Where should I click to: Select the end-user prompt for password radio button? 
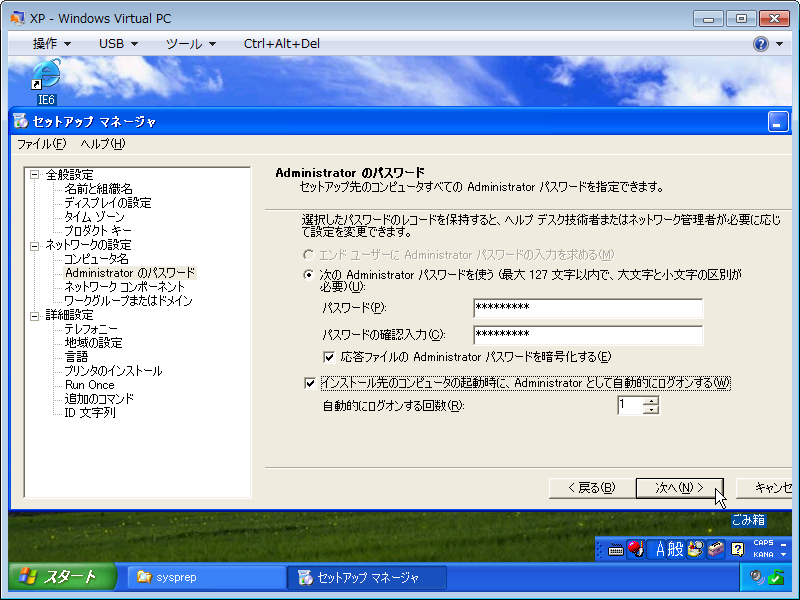(x=308, y=255)
